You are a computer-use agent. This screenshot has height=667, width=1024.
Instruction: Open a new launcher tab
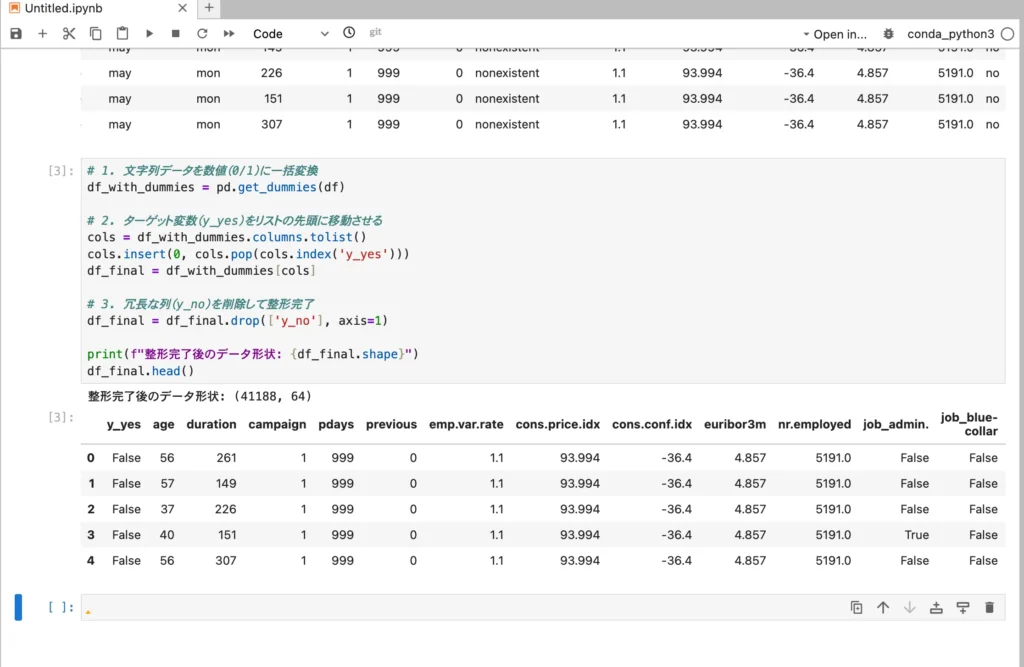coord(209,8)
